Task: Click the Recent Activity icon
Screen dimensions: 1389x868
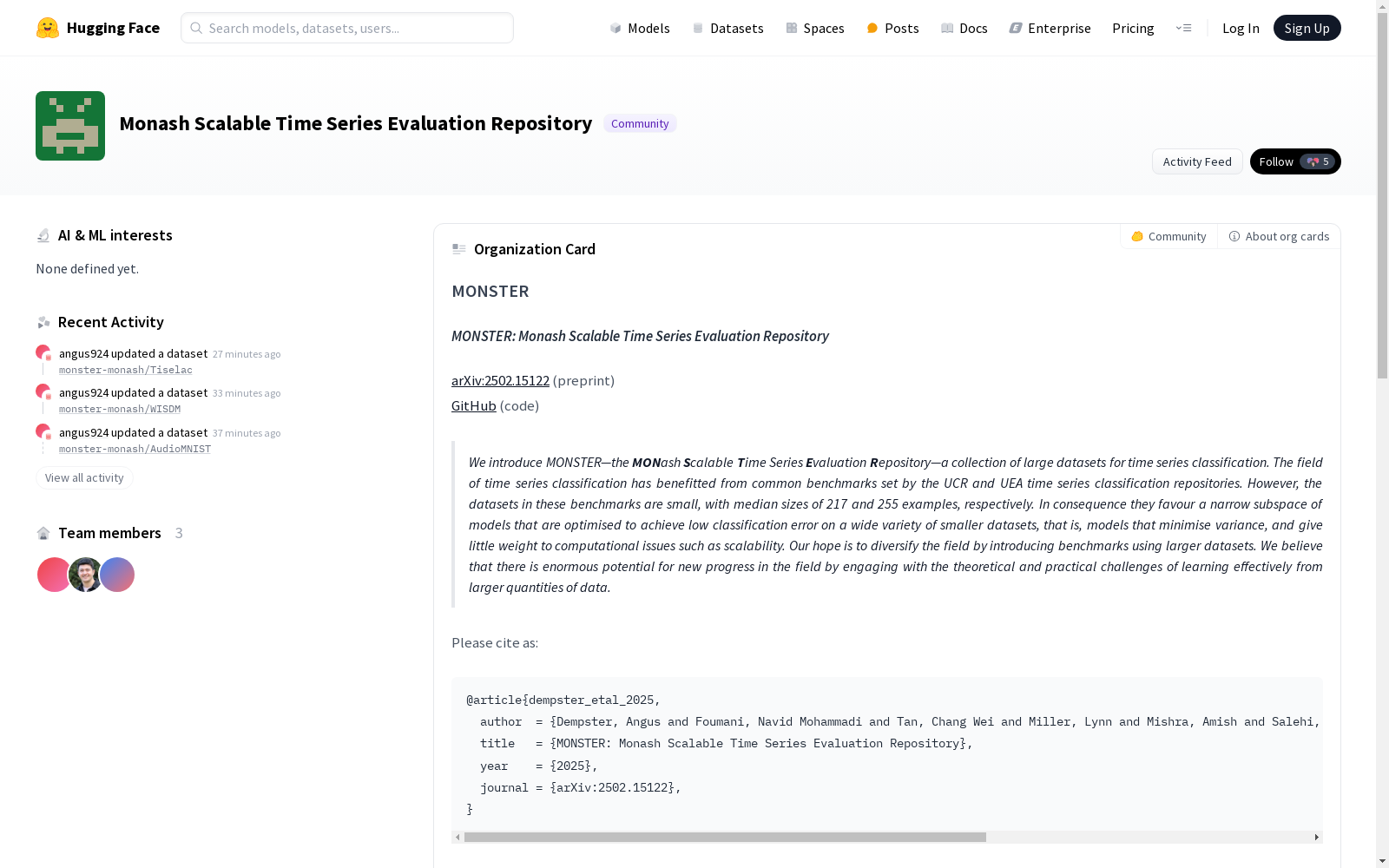Action: (43, 322)
